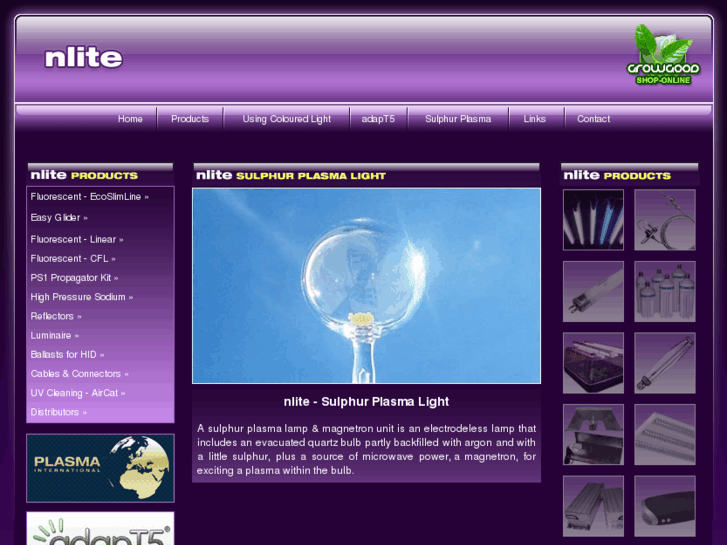Open the single linear tube thumbnail
Image resolution: width=727 pixels, height=545 pixels.
click(x=593, y=291)
